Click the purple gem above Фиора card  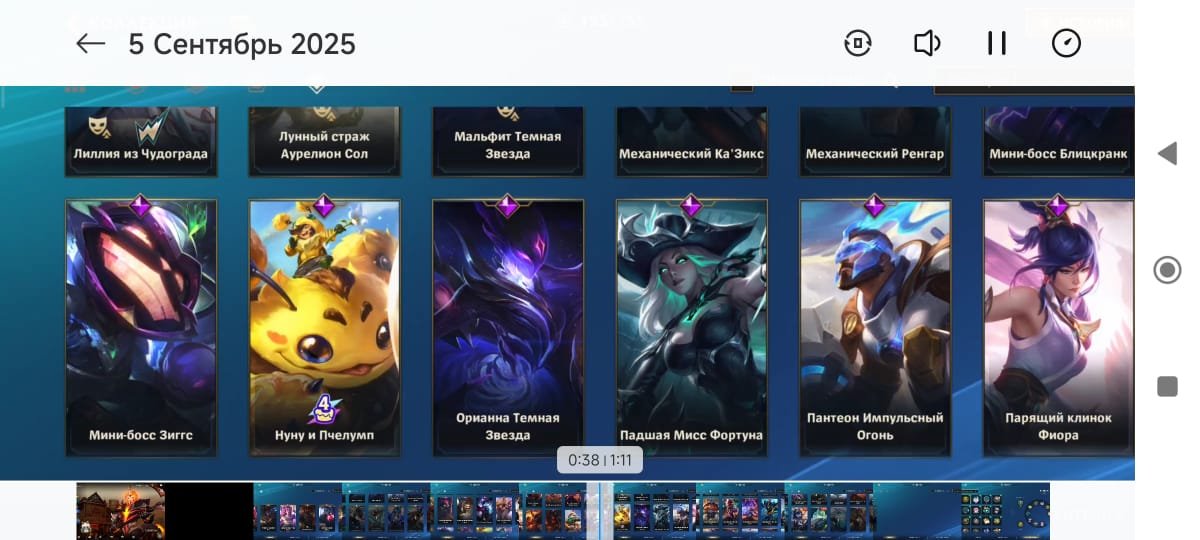[1058, 205]
